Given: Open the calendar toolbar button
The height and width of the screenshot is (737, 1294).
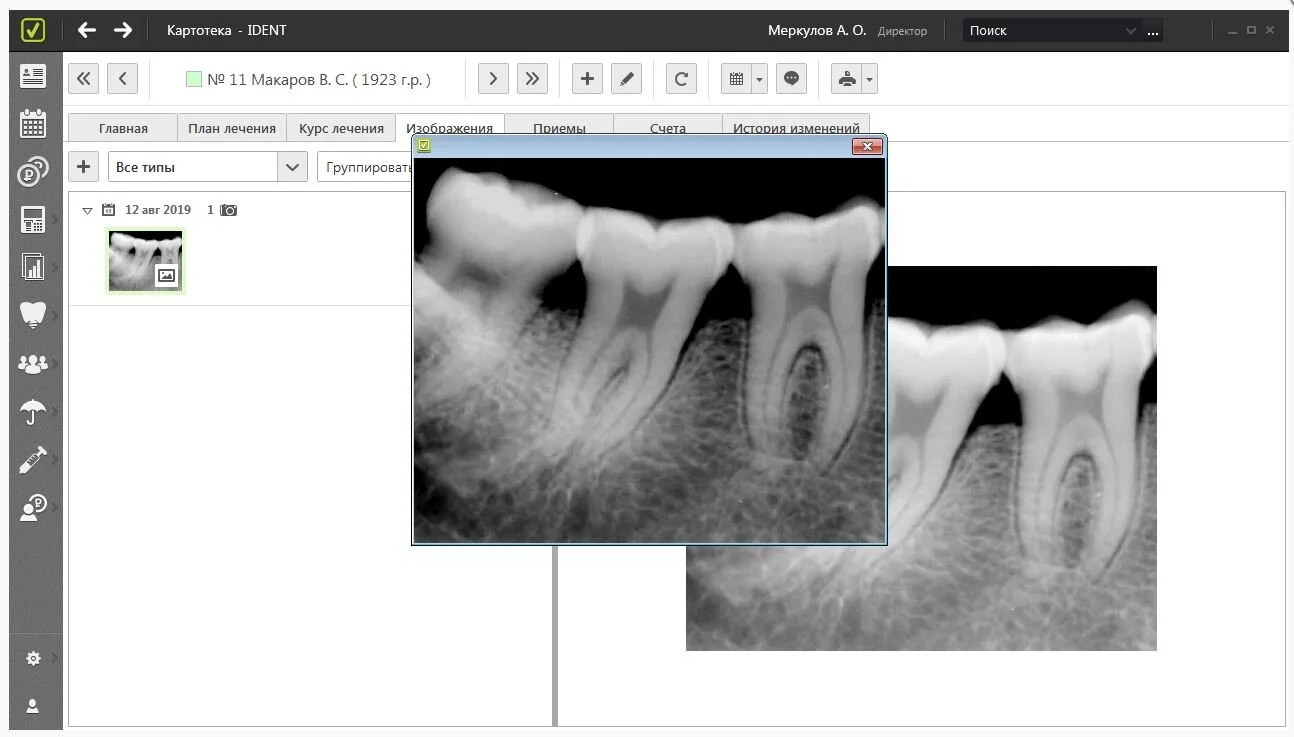Looking at the screenshot, I should point(736,79).
